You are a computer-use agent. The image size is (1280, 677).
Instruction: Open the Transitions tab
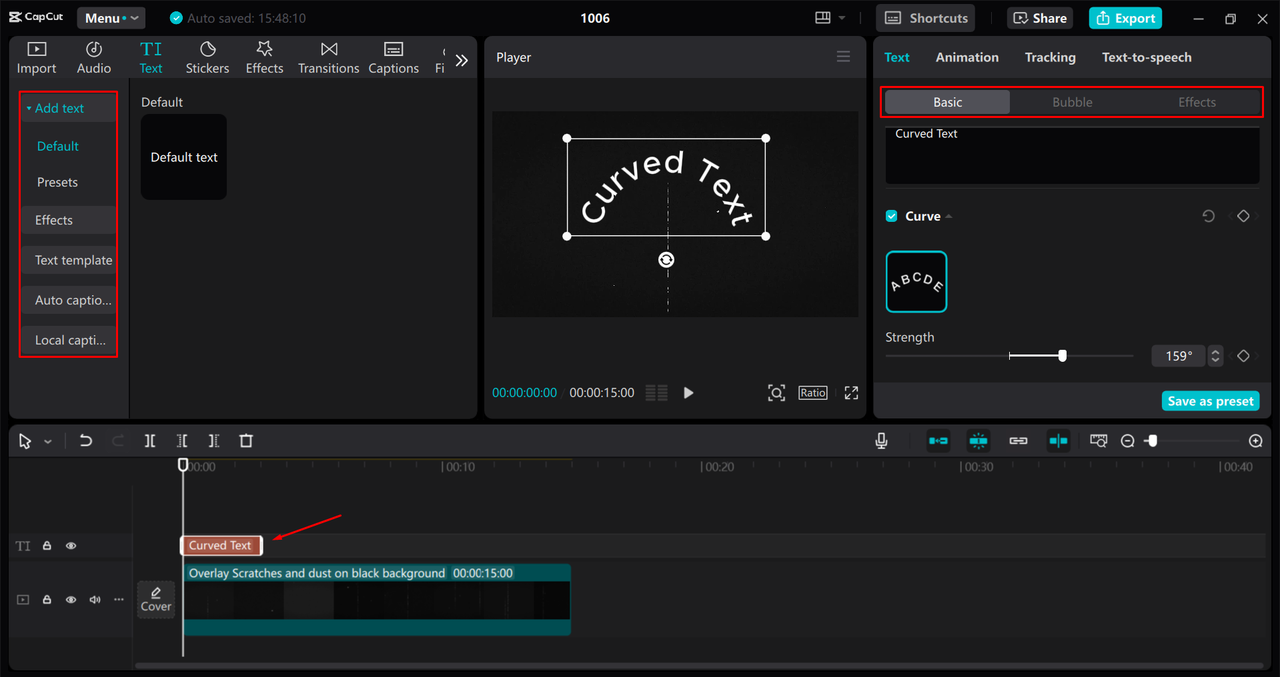[x=328, y=58]
